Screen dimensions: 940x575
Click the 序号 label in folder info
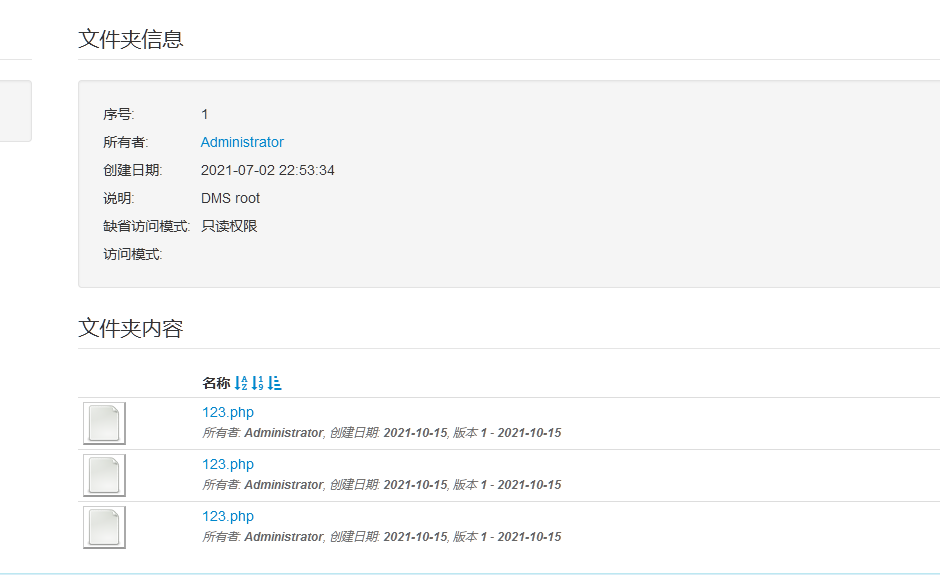point(118,114)
